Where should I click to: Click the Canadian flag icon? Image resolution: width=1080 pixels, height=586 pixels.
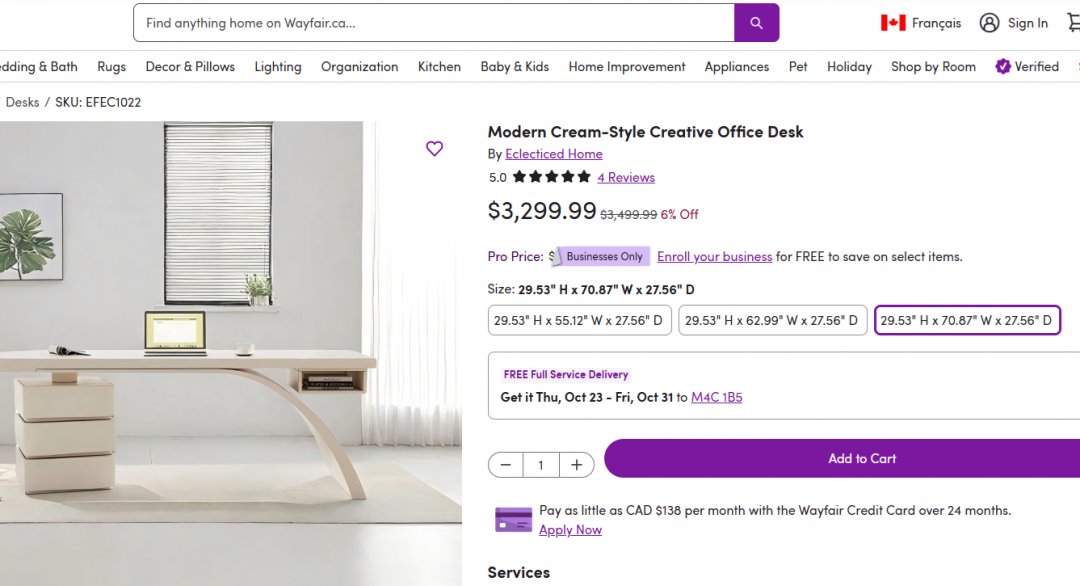[x=893, y=23]
